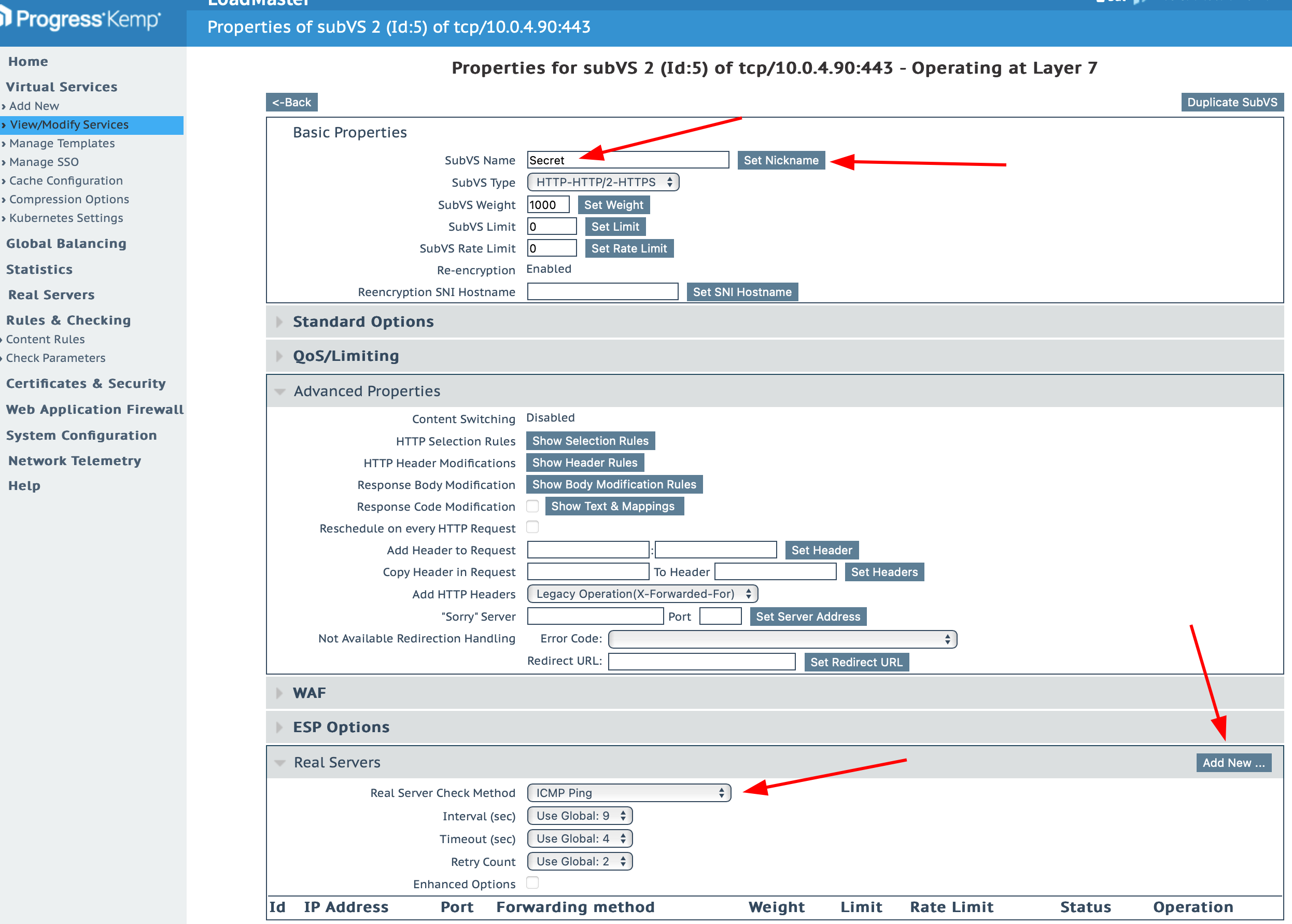Collapse the Real Servers section arrow
This screenshot has width=1292, height=924.
point(279,762)
